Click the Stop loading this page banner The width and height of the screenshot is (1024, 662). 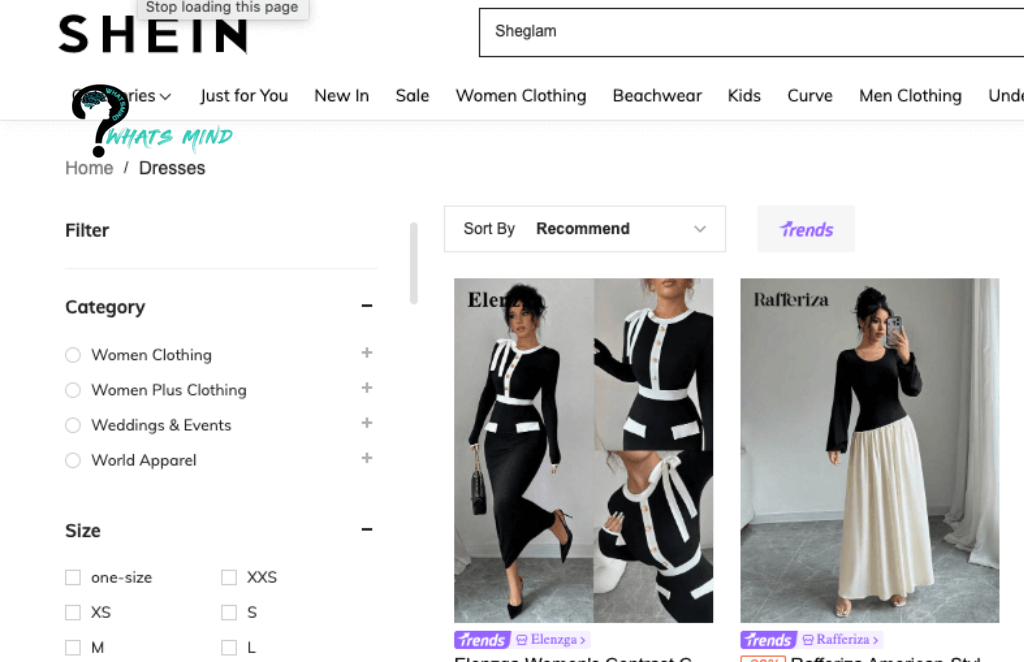click(221, 7)
